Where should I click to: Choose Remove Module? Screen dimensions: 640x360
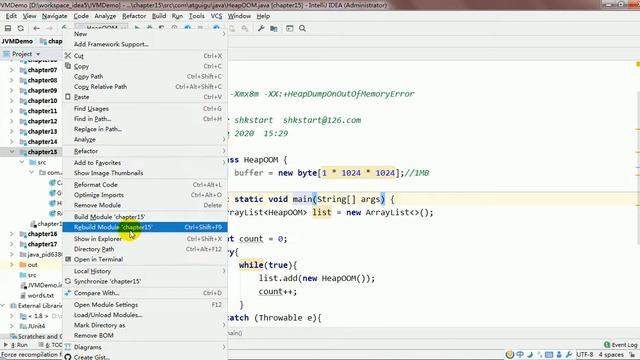pos(145,205)
